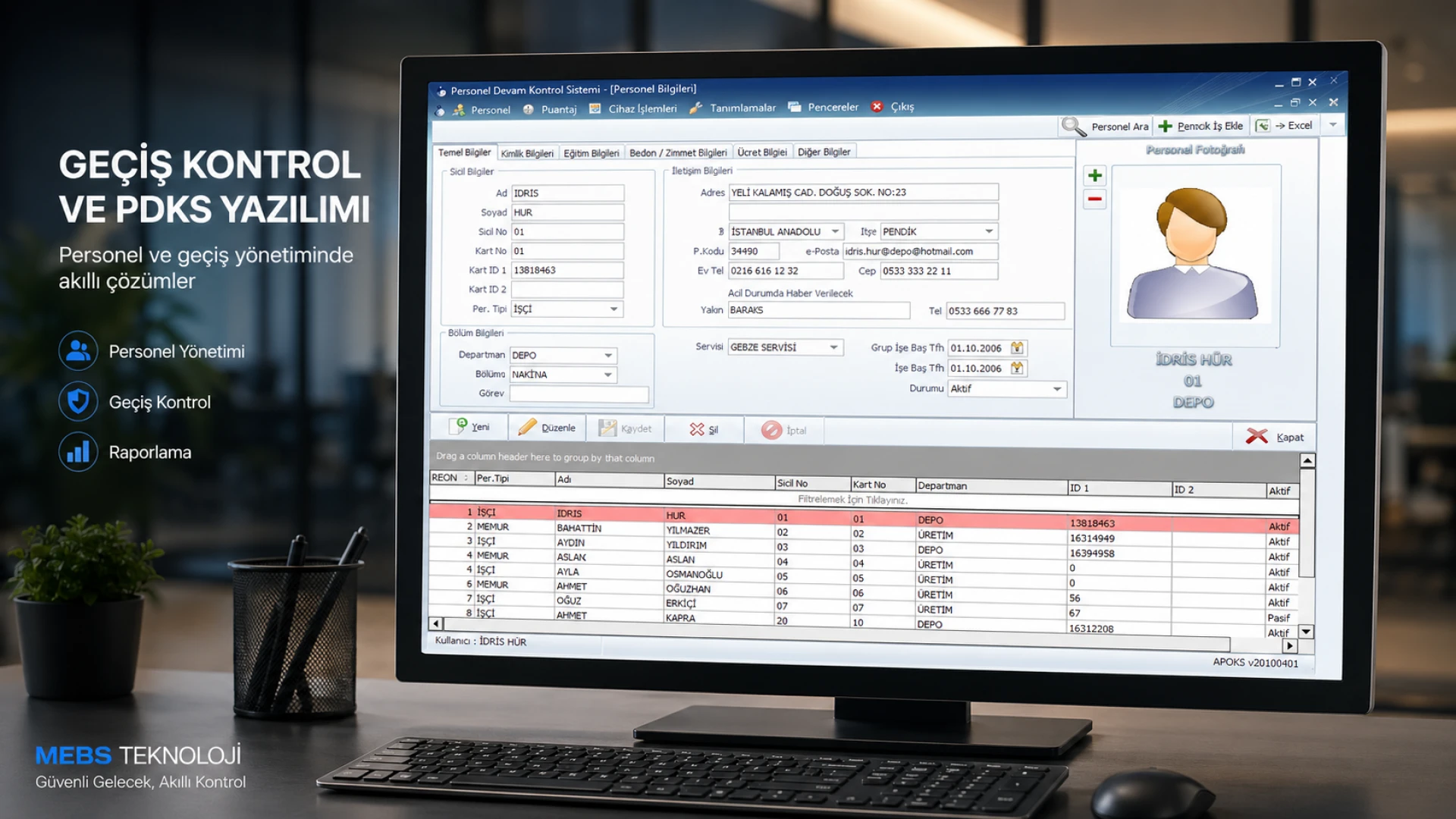Screen dimensions: 1456x819
Task: Click the red minus remove photo icon
Action: pos(1094,199)
